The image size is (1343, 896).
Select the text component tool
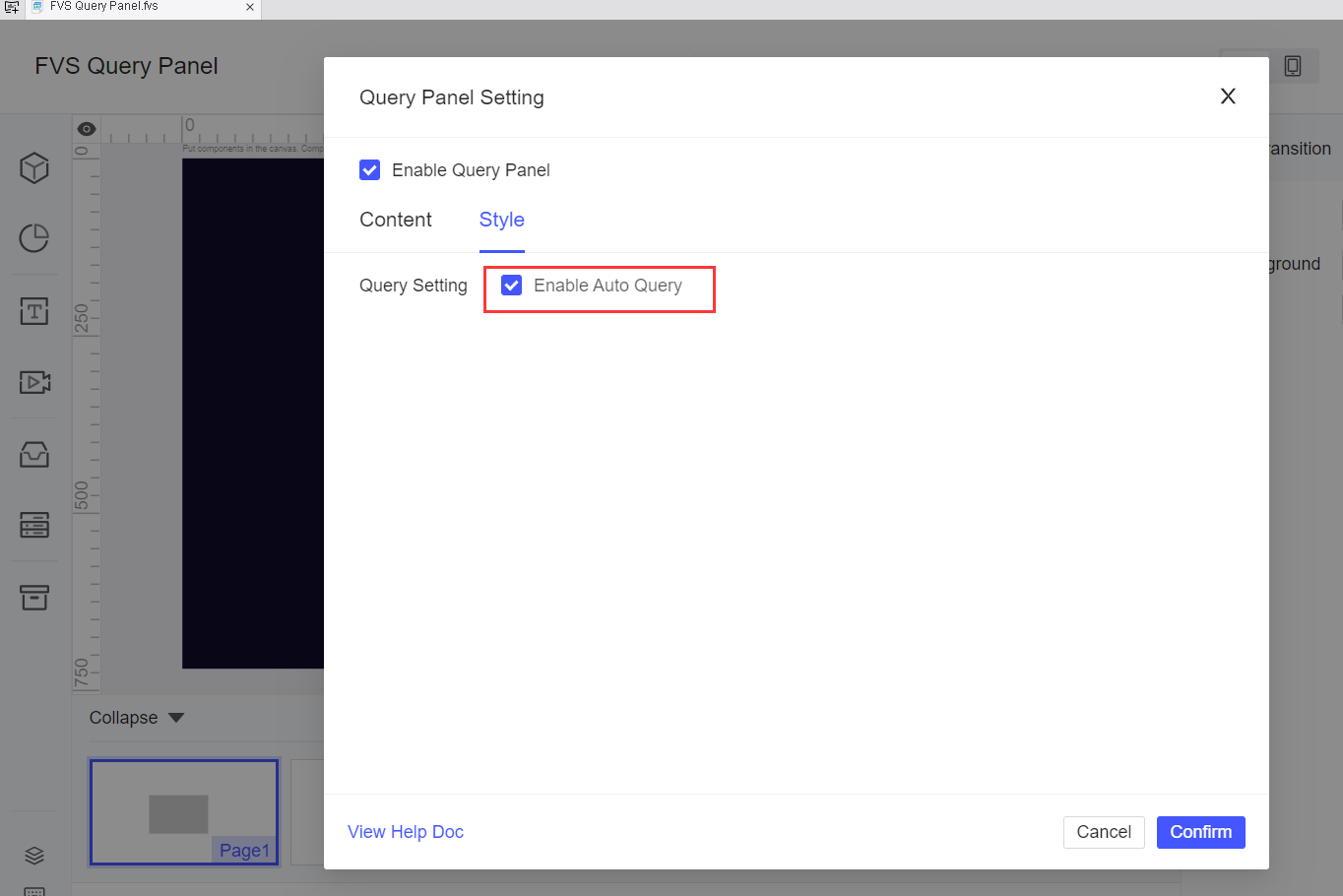click(x=33, y=311)
